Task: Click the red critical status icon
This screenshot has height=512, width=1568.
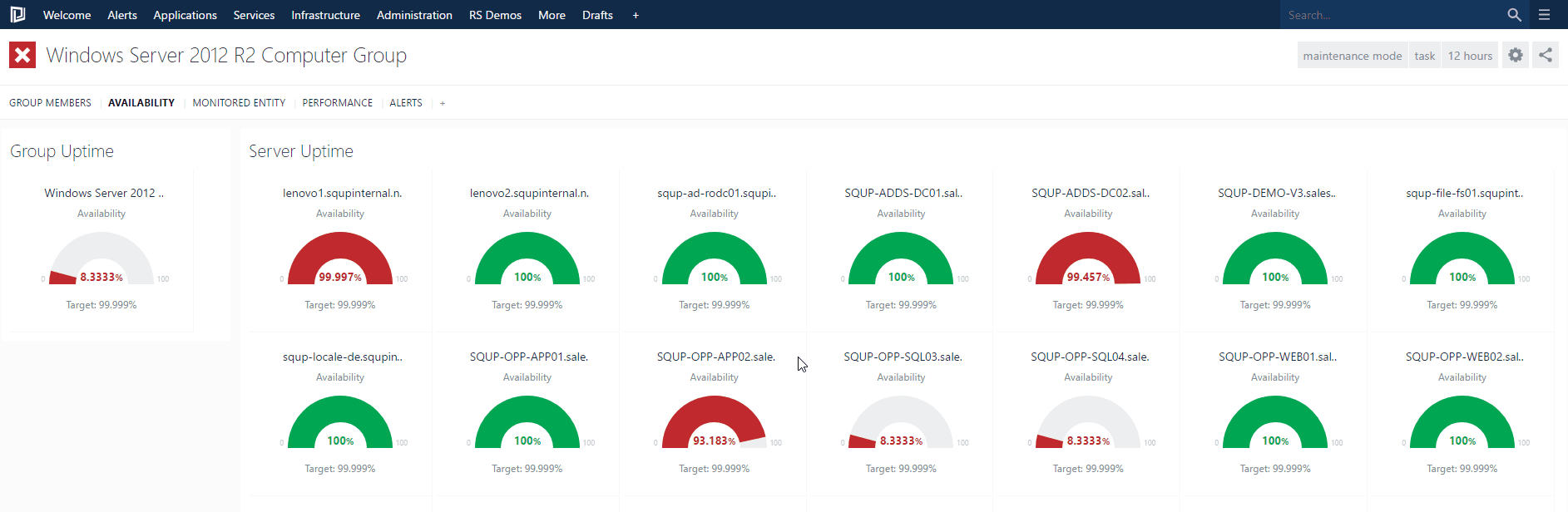Action: [x=22, y=56]
